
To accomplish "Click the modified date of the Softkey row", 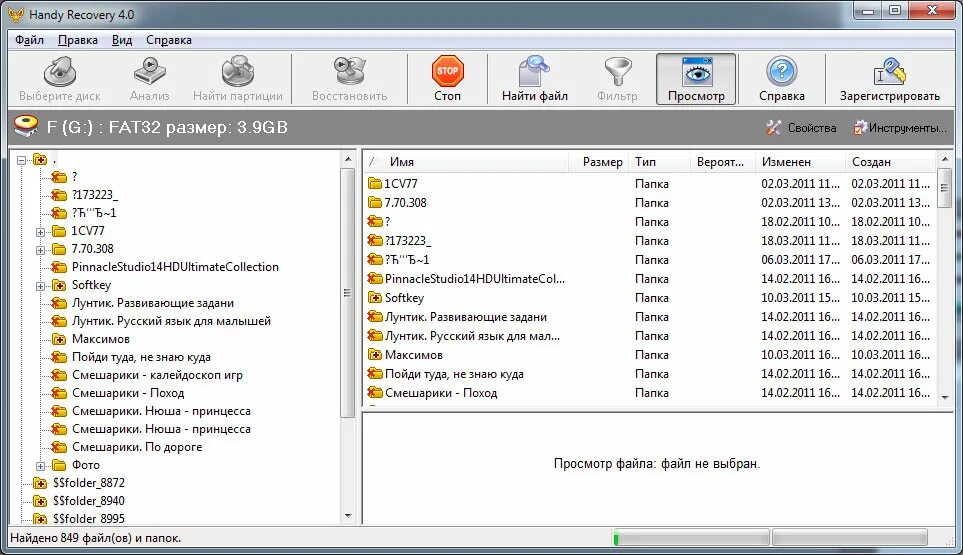I will point(800,298).
